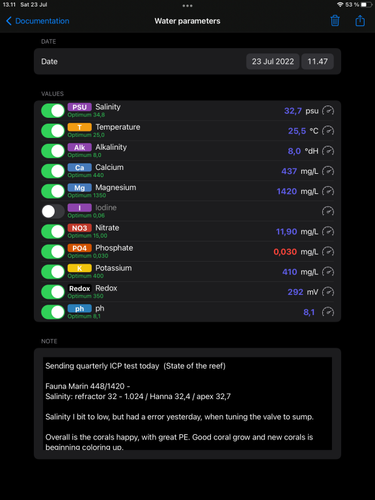375x500 pixels.
Task: Open the gauge icon in ph row
Action: pos(328,312)
